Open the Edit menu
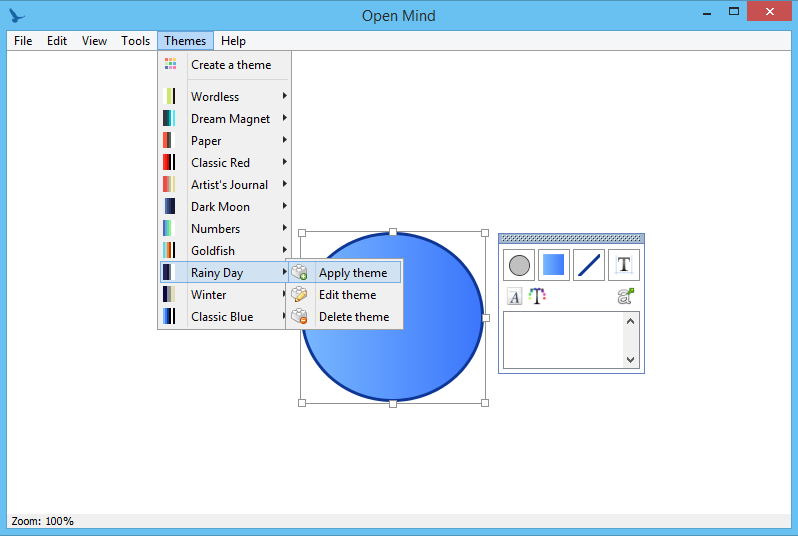Screen dimensions: 798x536 point(57,41)
